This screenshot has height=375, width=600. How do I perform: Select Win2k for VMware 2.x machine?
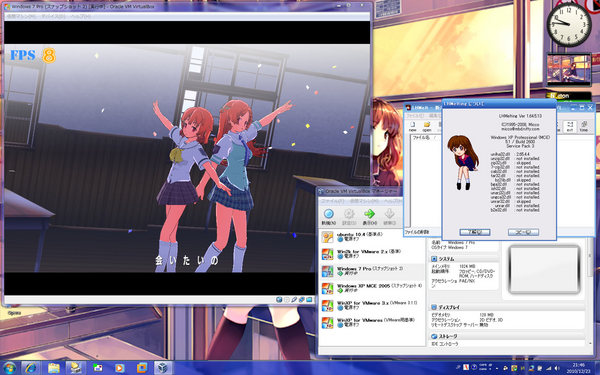[x=372, y=254]
